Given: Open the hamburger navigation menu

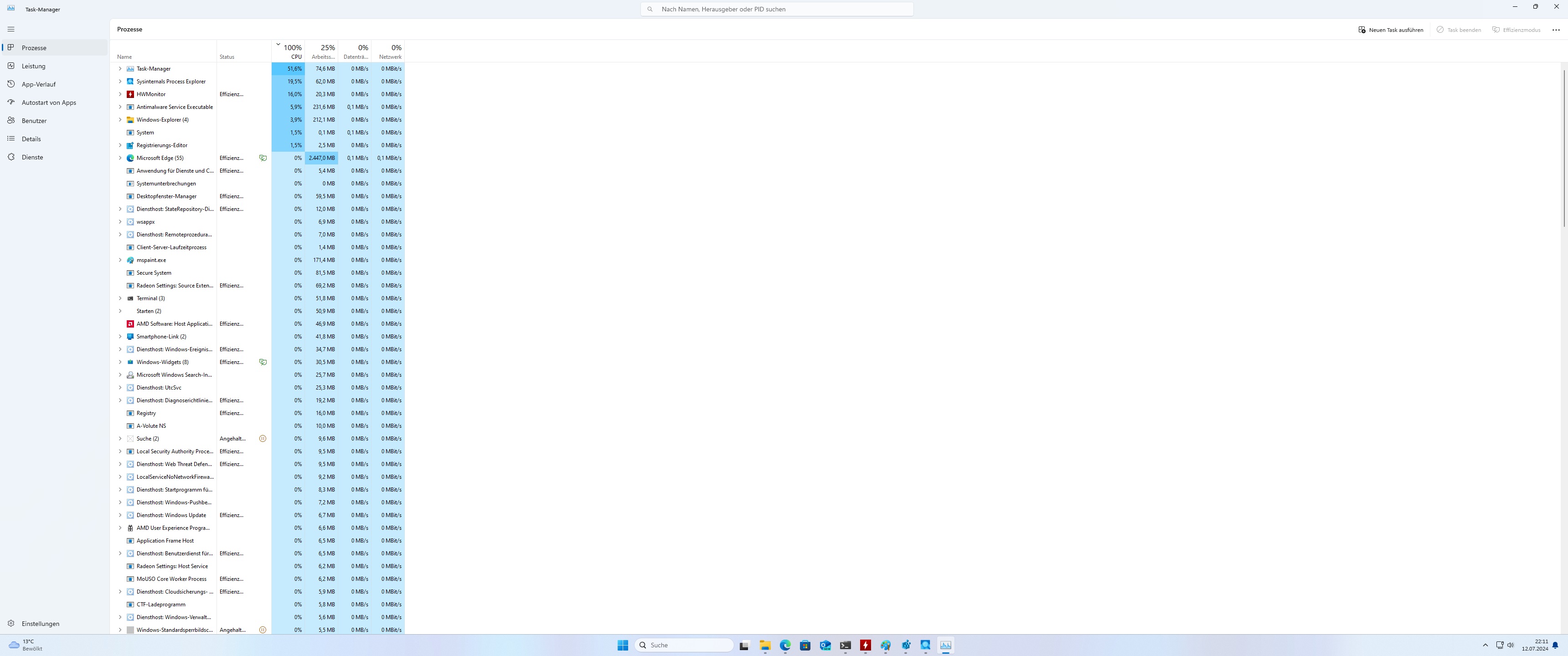Looking at the screenshot, I should pyautogui.click(x=11, y=29).
